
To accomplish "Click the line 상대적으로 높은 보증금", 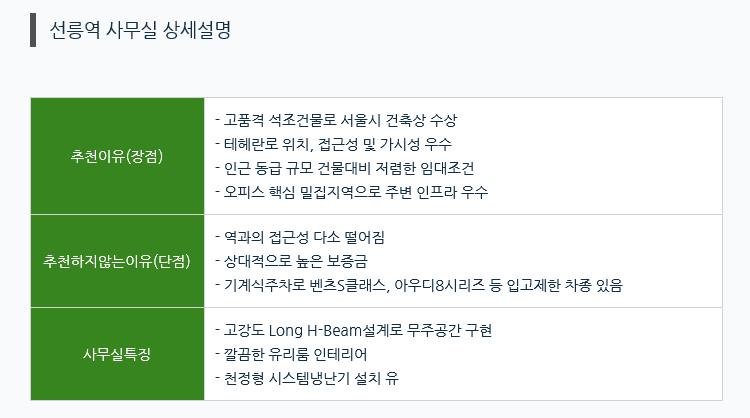I will pyautogui.click(x=291, y=261).
